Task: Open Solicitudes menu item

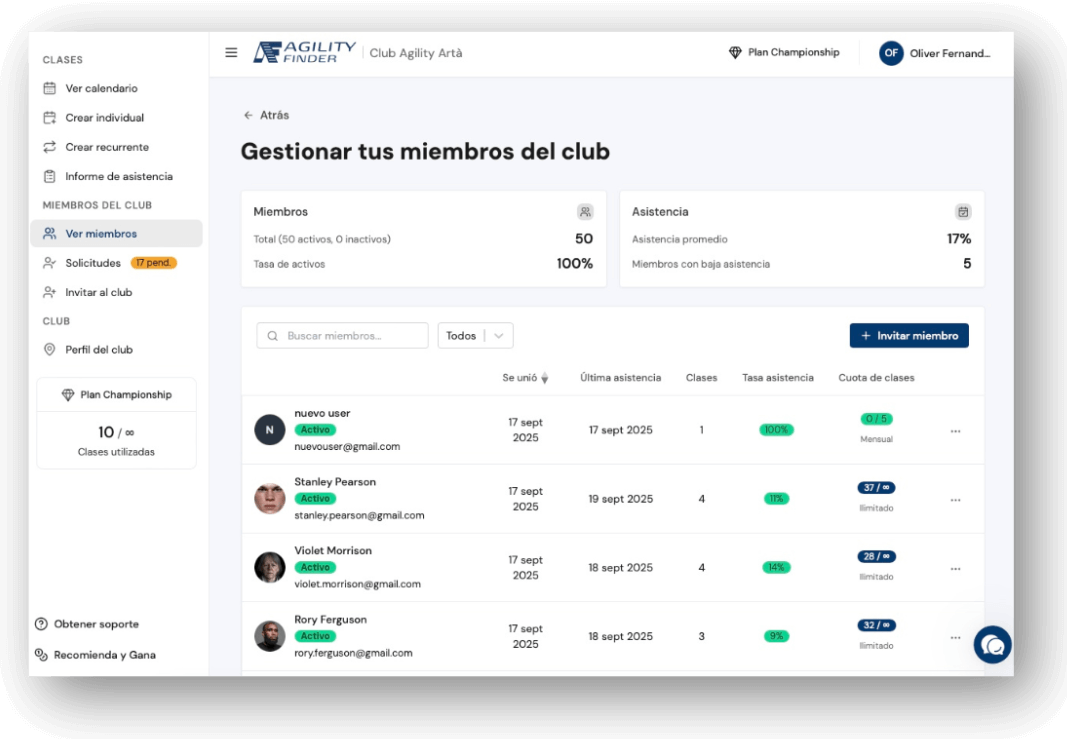Action: (116, 263)
